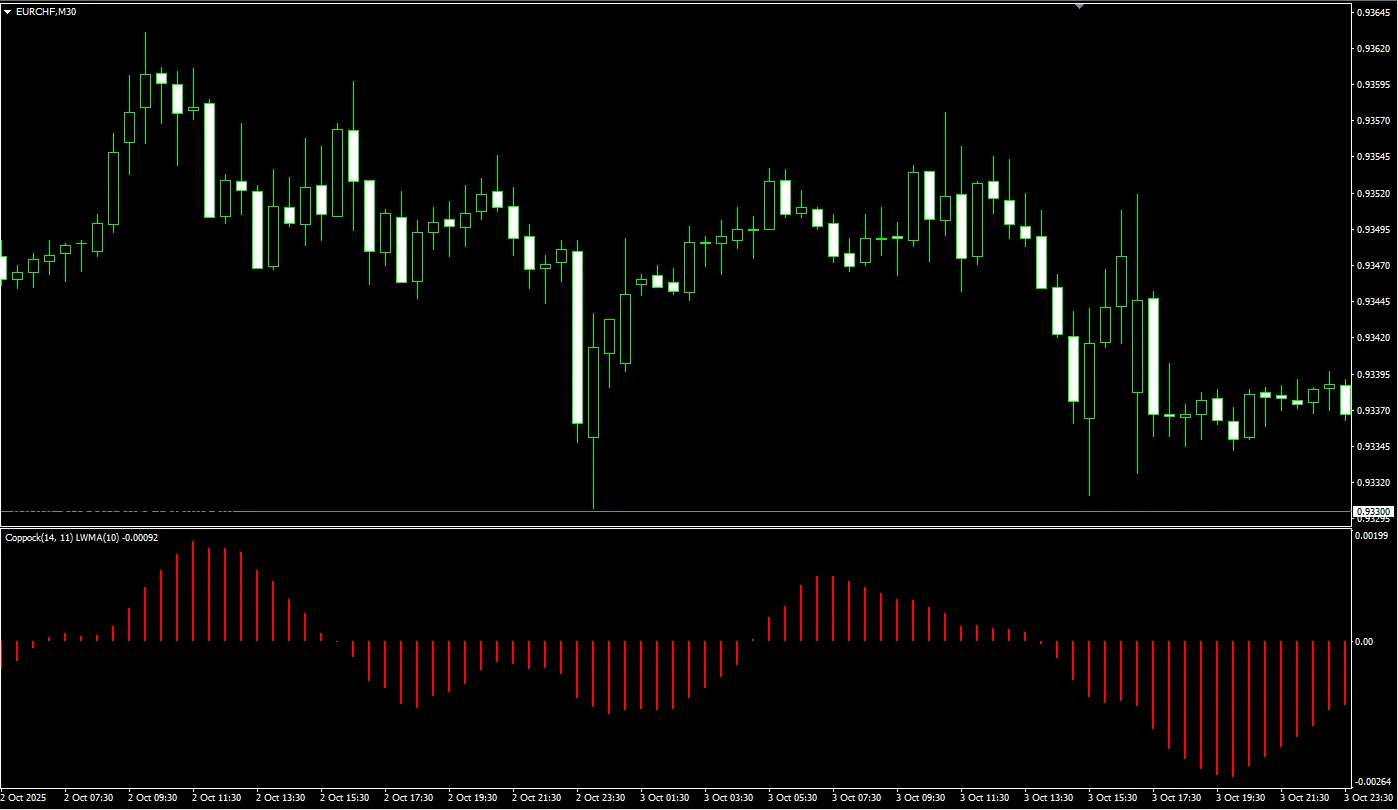Click the 3 Oct 11:30 time label
This screenshot has height=810, width=1398.
pos(984,798)
